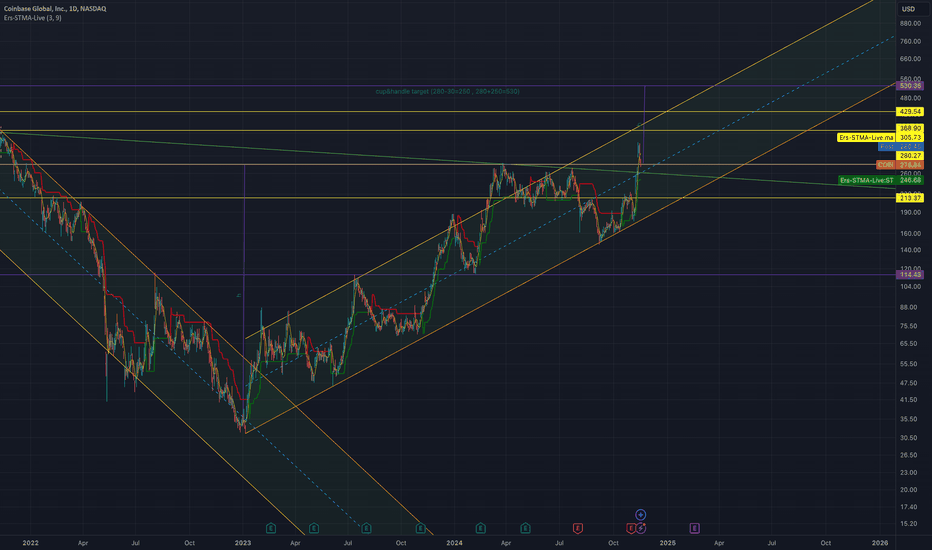Click the green Ers-STMA-Live:ST 246.68 label
932x550 pixels.
(x=881, y=180)
